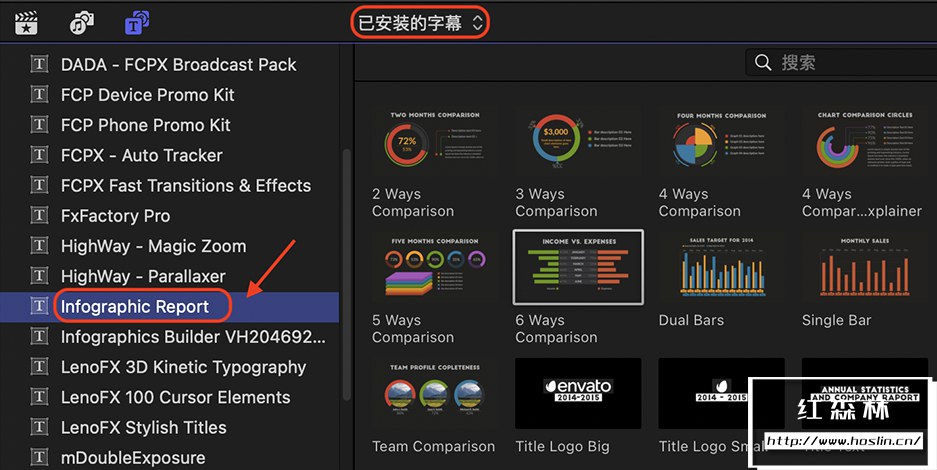Click the T icon beside LenoFX 3D Kinetic Typography
Image resolution: width=937 pixels, height=470 pixels.
click(x=39, y=367)
